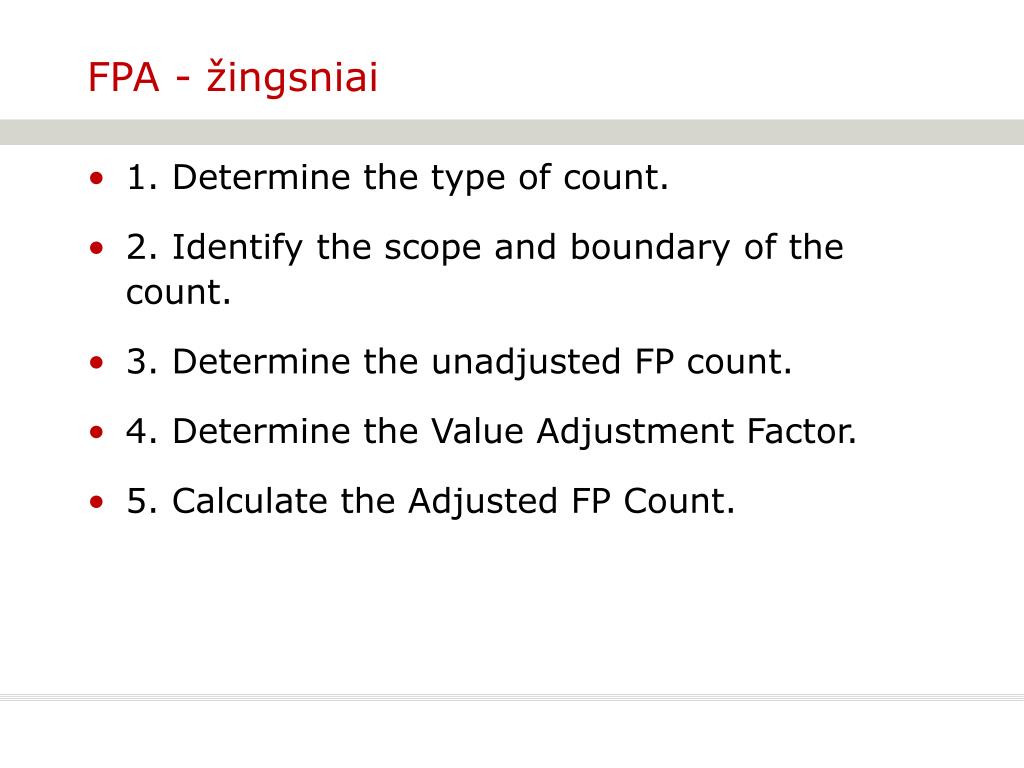Click the slide title 'FPA - žingsniai'
The width and height of the screenshot is (1024, 768).
point(232,77)
